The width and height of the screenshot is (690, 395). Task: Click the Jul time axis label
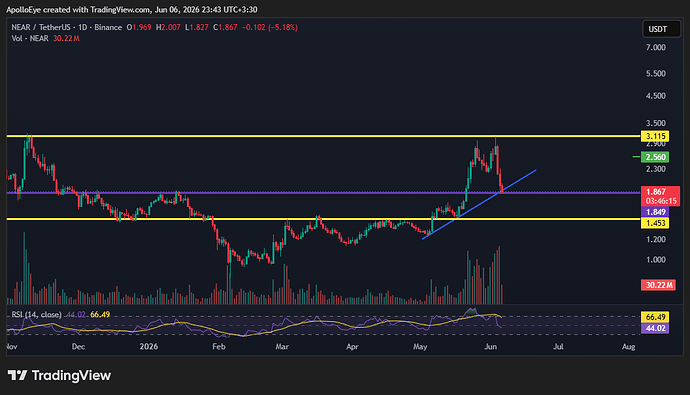558,347
